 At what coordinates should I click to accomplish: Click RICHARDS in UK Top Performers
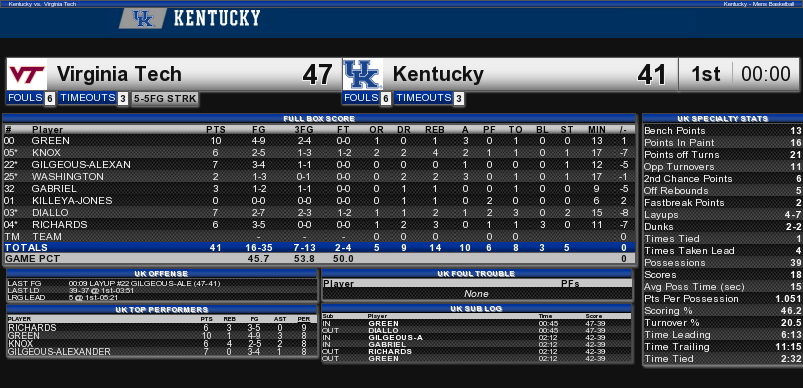pyautogui.click(x=32, y=328)
